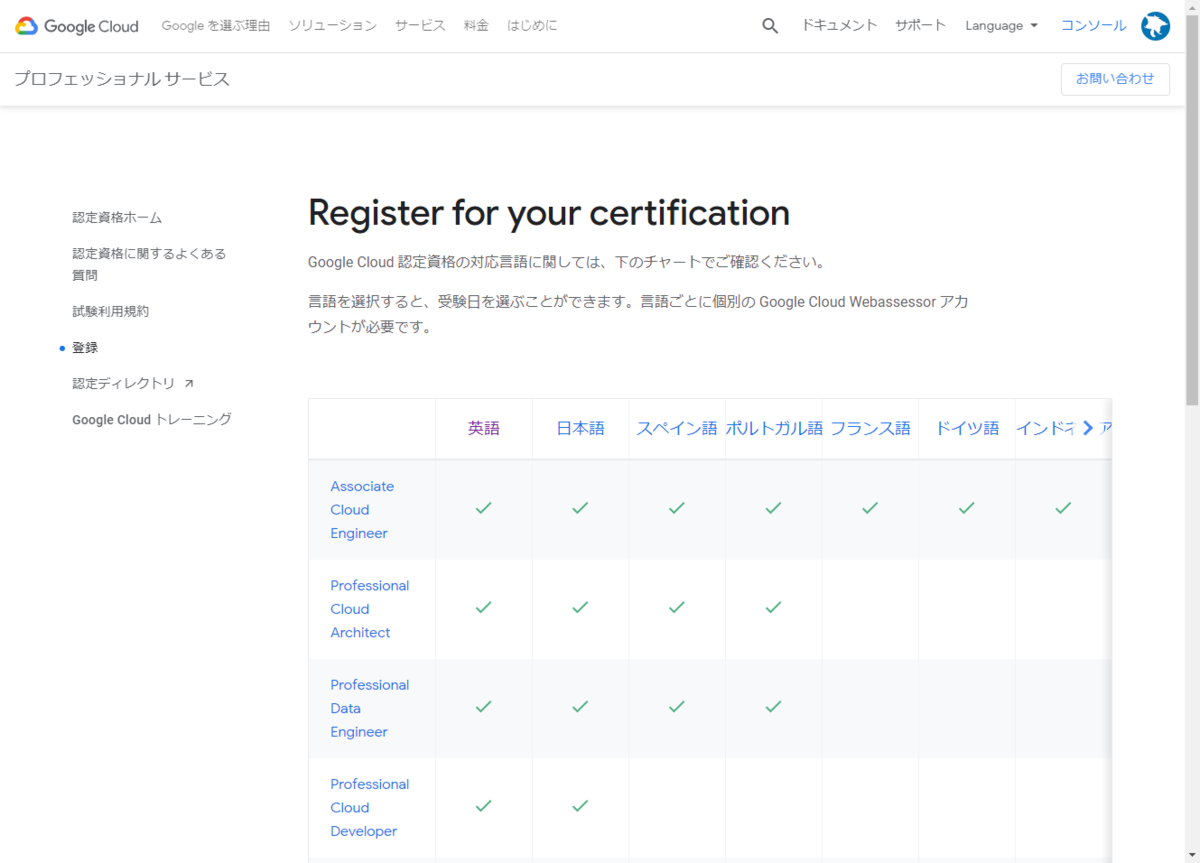The image size is (1200, 863).
Task: Select 英語 column header
Action: pyautogui.click(x=484, y=428)
